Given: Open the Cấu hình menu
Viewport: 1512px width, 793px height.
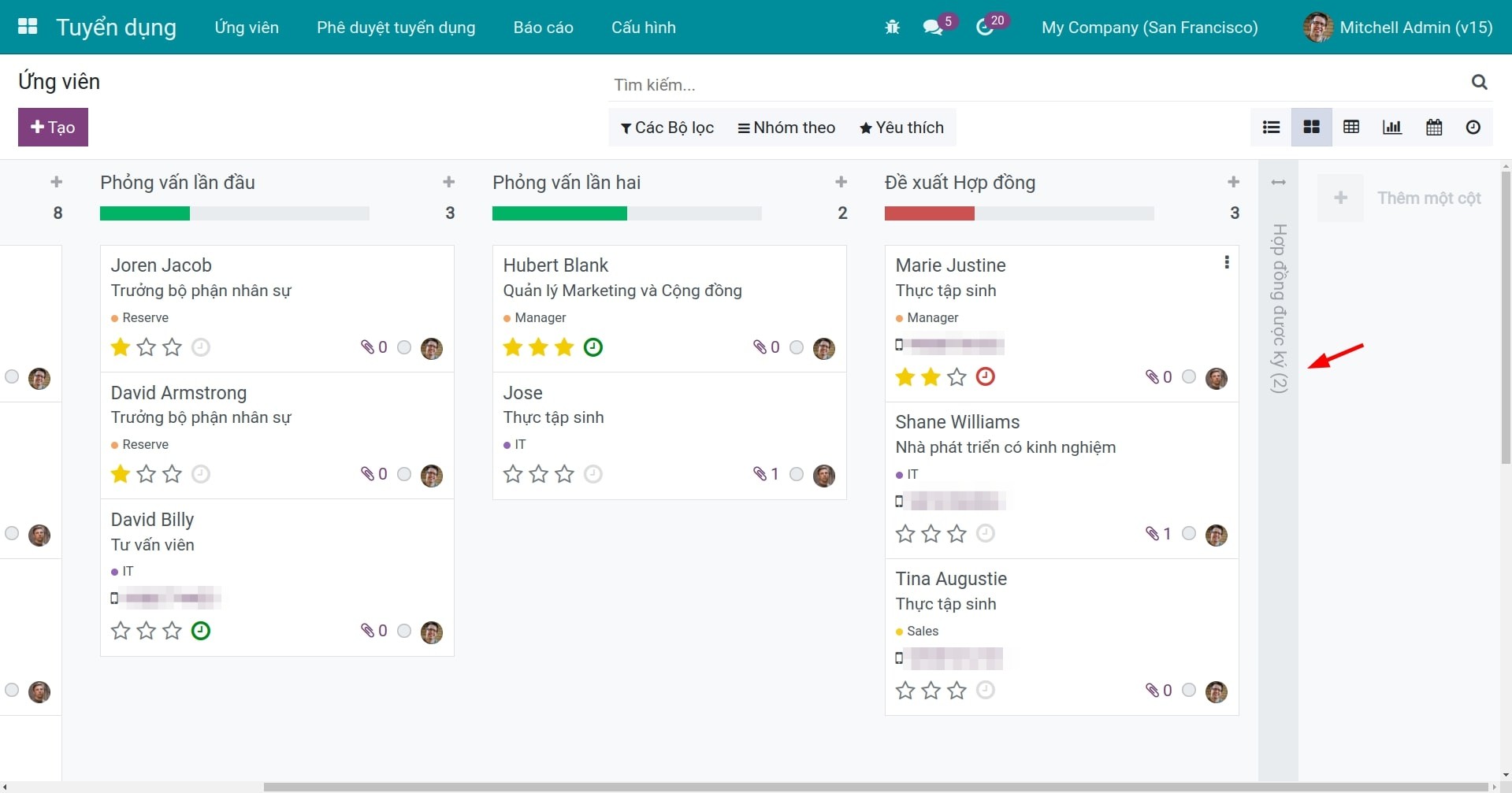Looking at the screenshot, I should click(x=643, y=27).
